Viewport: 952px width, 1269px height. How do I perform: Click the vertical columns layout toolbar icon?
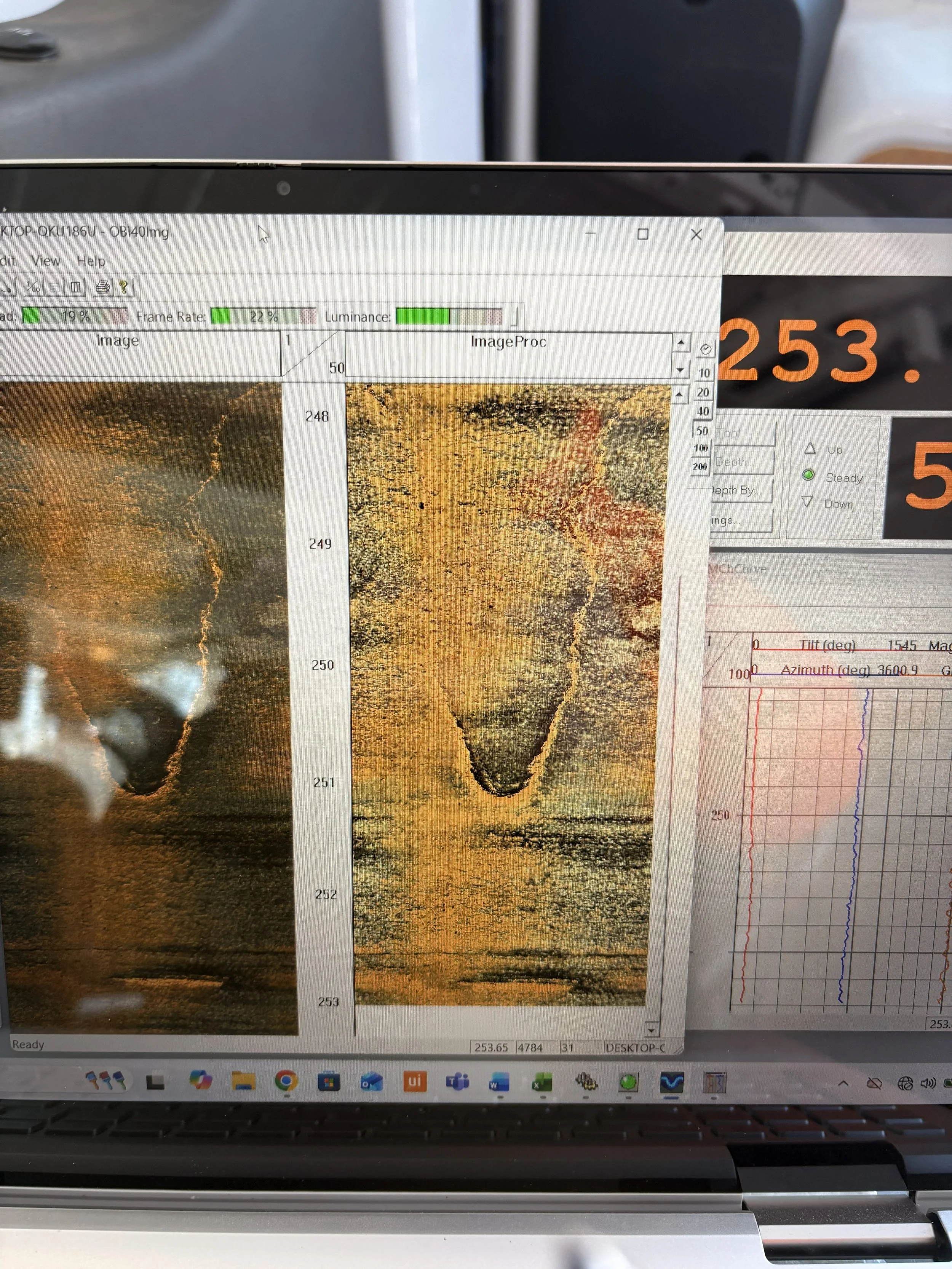click(x=76, y=287)
